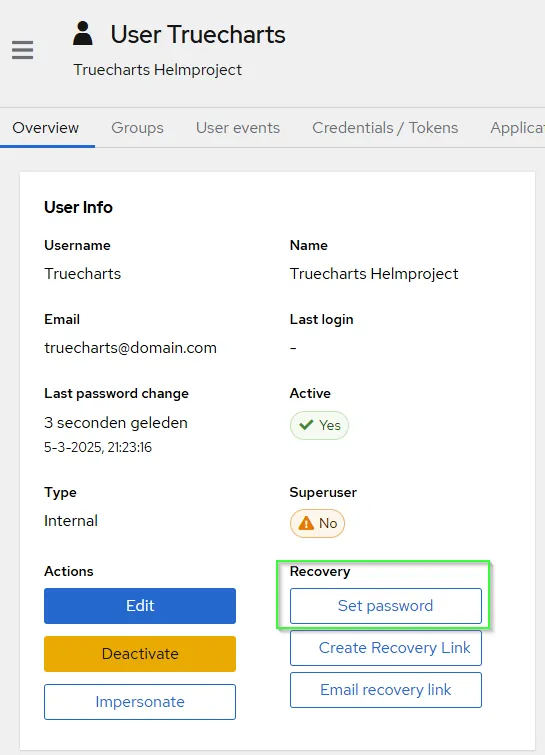The image size is (545, 755).
Task: Open the hamburger sidebar menu
Action: [x=23, y=50]
